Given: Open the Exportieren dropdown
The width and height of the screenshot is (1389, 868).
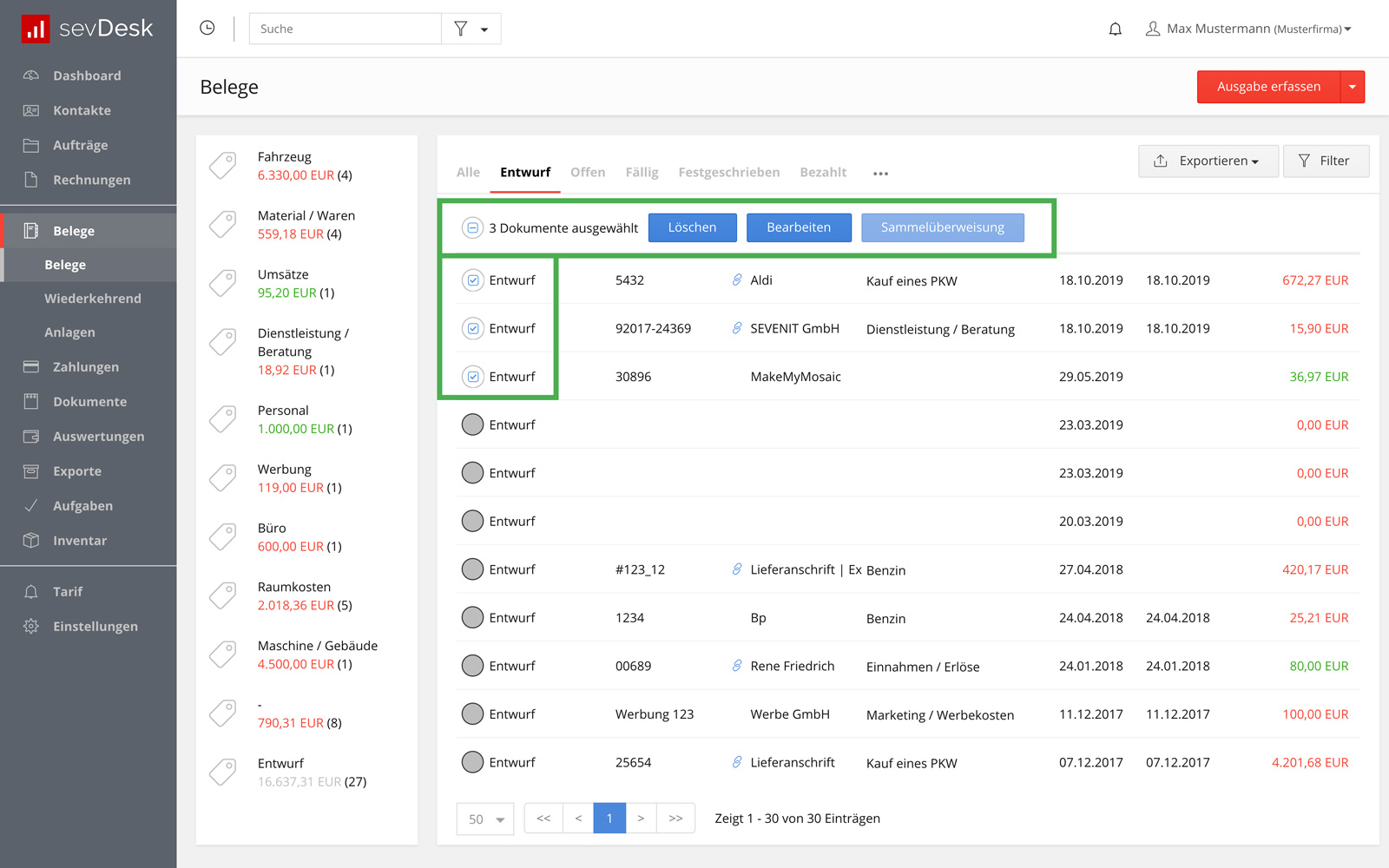Looking at the screenshot, I should pyautogui.click(x=1208, y=161).
